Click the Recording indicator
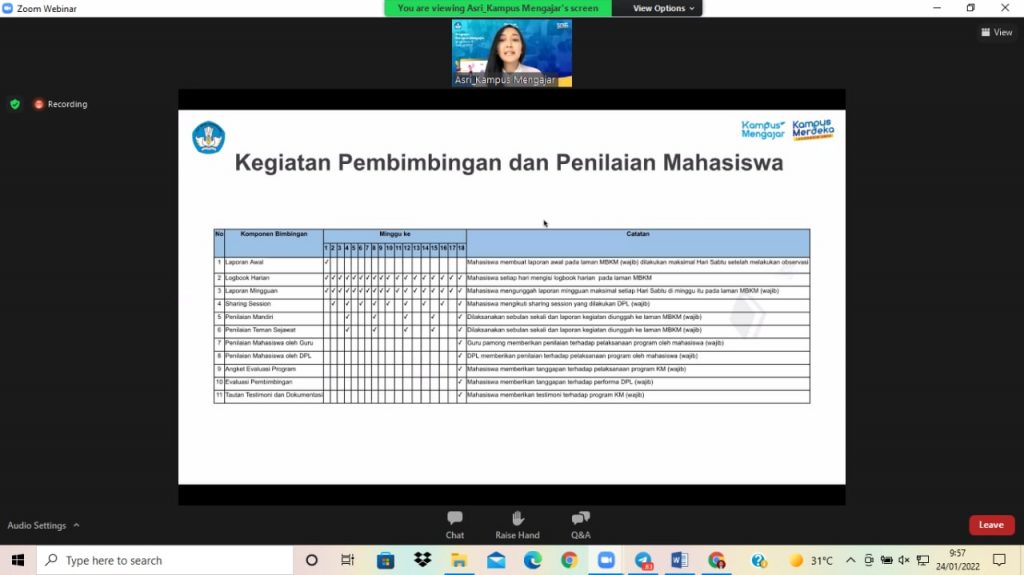Screen dimensions: 1024x575 [60, 104]
